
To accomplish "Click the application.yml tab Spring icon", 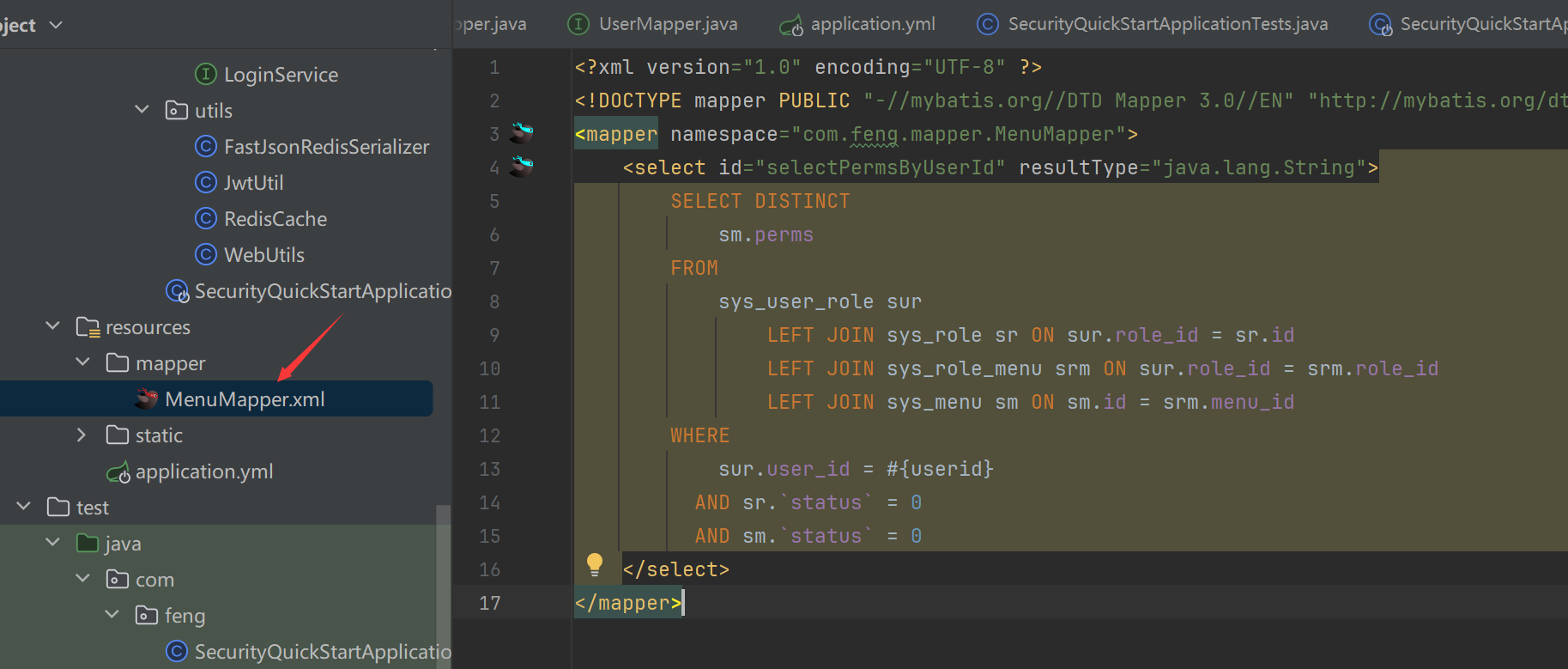I will tap(791, 26).
